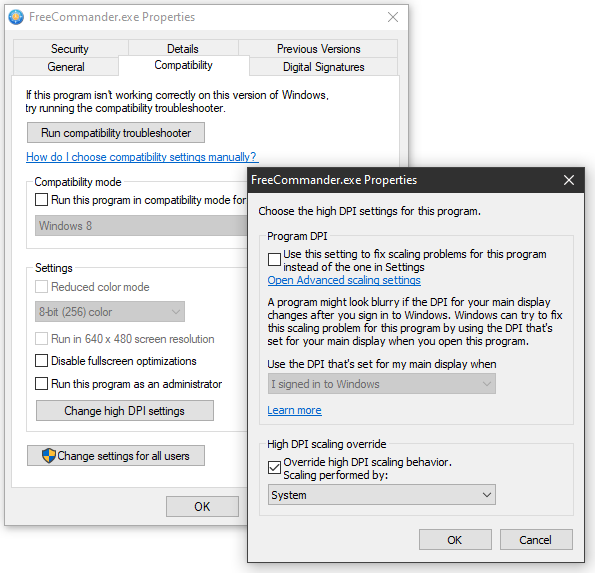Go to the General tab
595x573 pixels.
[x=66, y=67]
